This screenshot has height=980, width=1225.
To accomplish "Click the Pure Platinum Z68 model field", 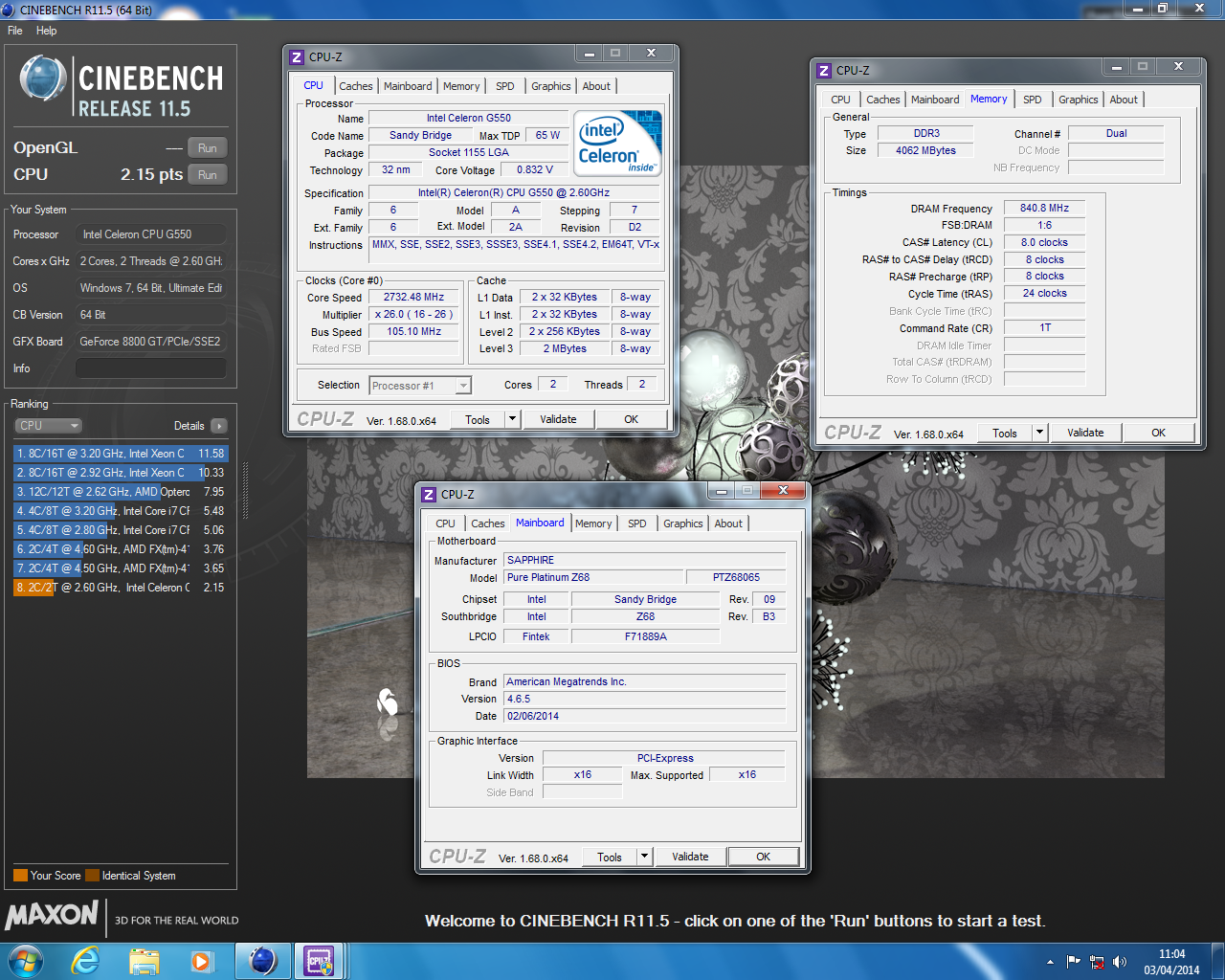I will [x=593, y=578].
